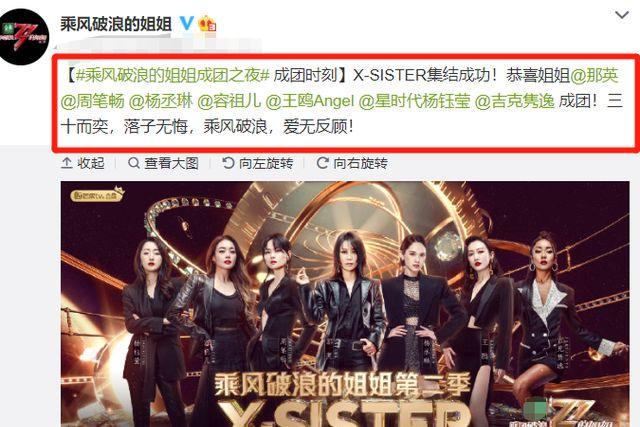Open the @吉克隽逸 mention
Viewport: 640px width, 427px height.
click(x=515, y=101)
